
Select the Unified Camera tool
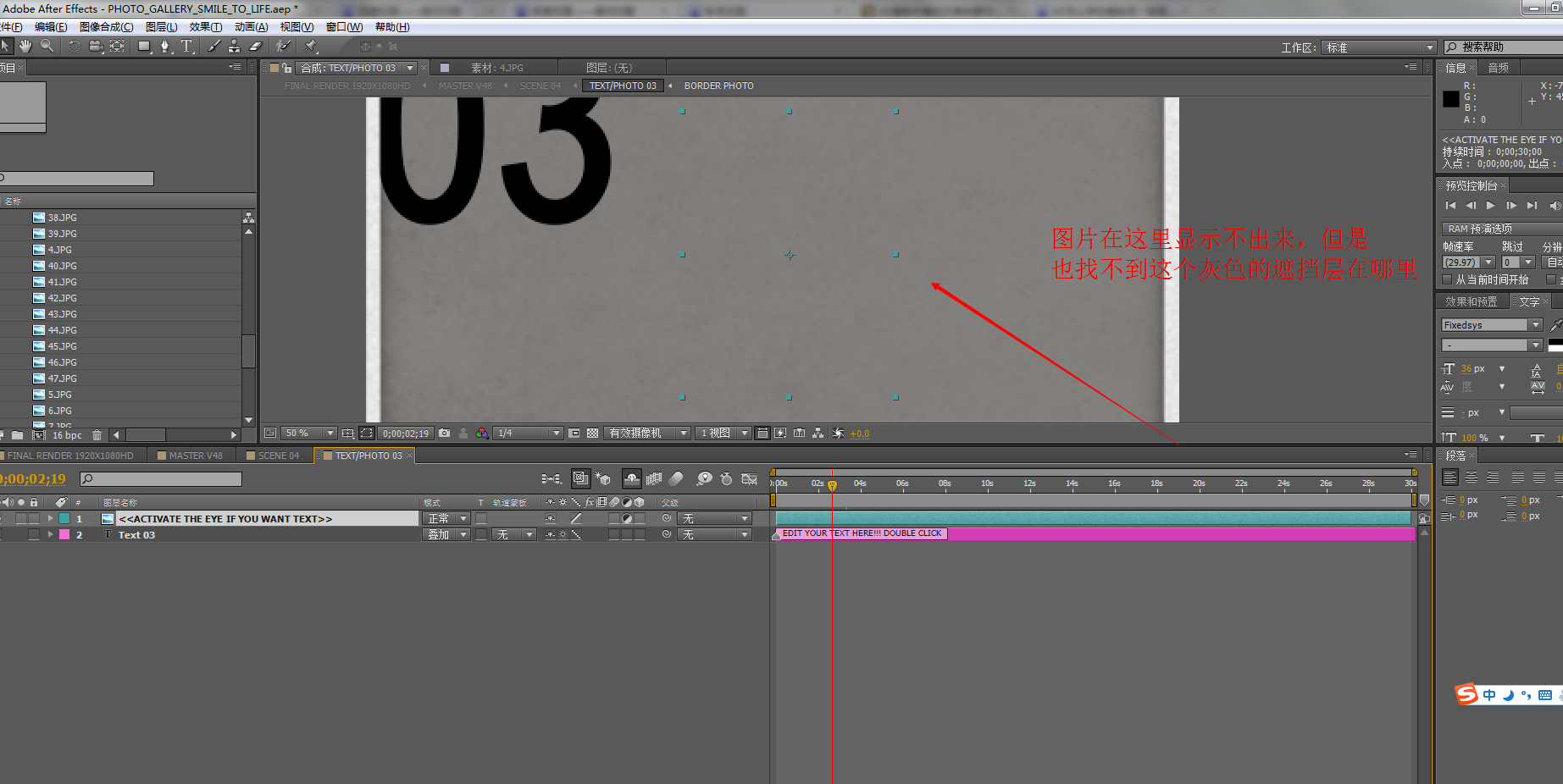coord(96,46)
